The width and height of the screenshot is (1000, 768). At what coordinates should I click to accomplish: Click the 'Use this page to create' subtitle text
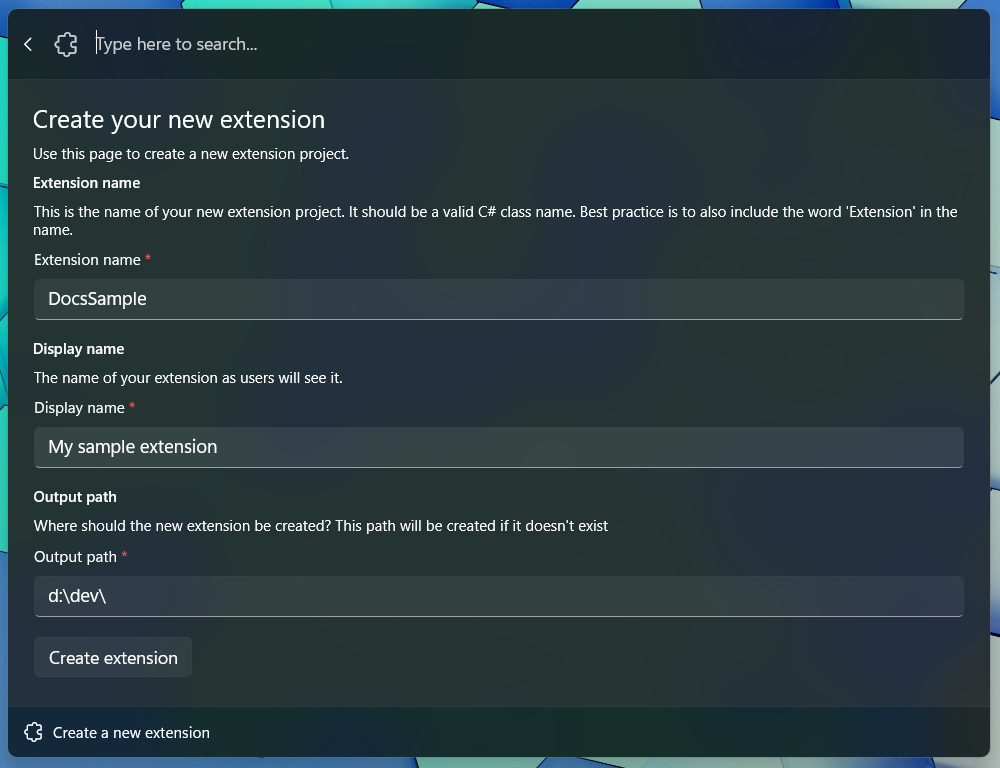click(190, 154)
